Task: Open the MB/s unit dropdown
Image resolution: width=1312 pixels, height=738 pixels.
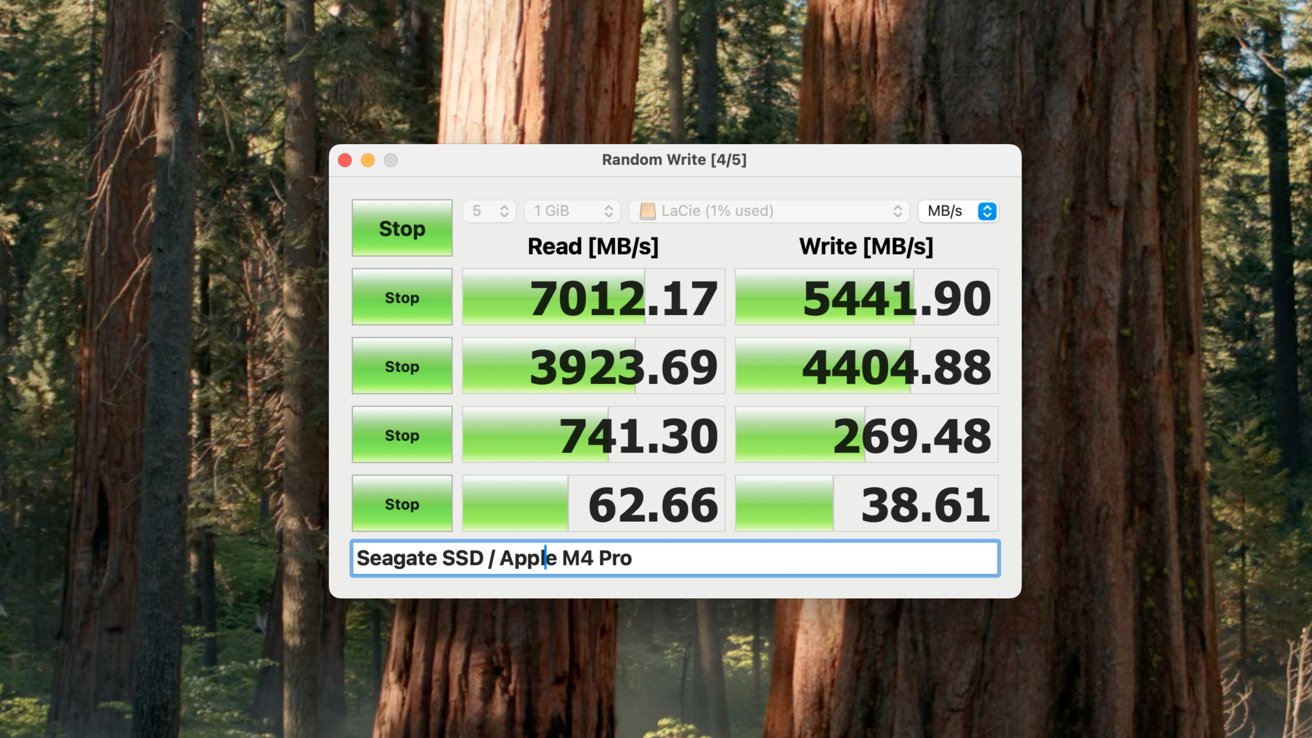Action: [x=958, y=211]
